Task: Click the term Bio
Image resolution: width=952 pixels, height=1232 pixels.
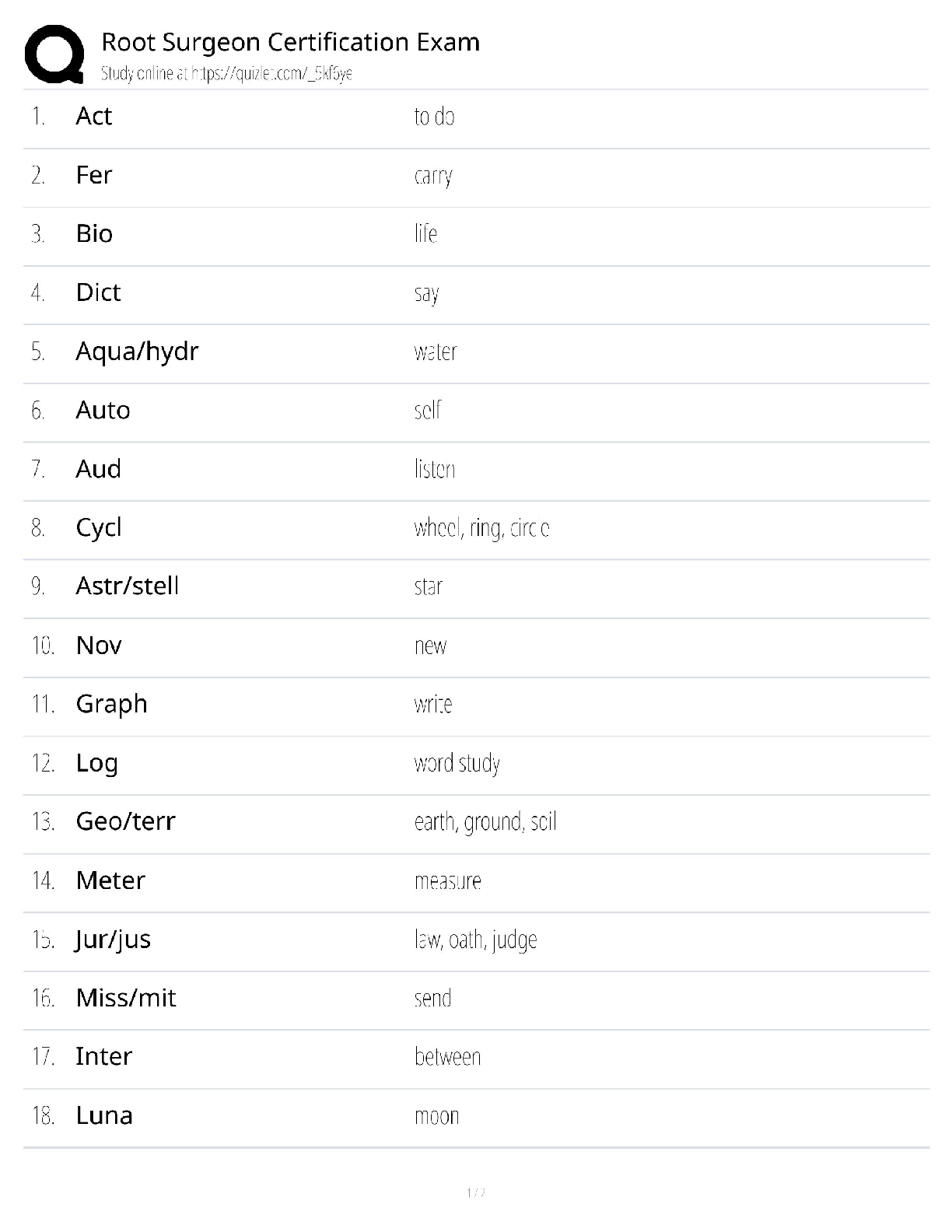Action: (x=94, y=234)
